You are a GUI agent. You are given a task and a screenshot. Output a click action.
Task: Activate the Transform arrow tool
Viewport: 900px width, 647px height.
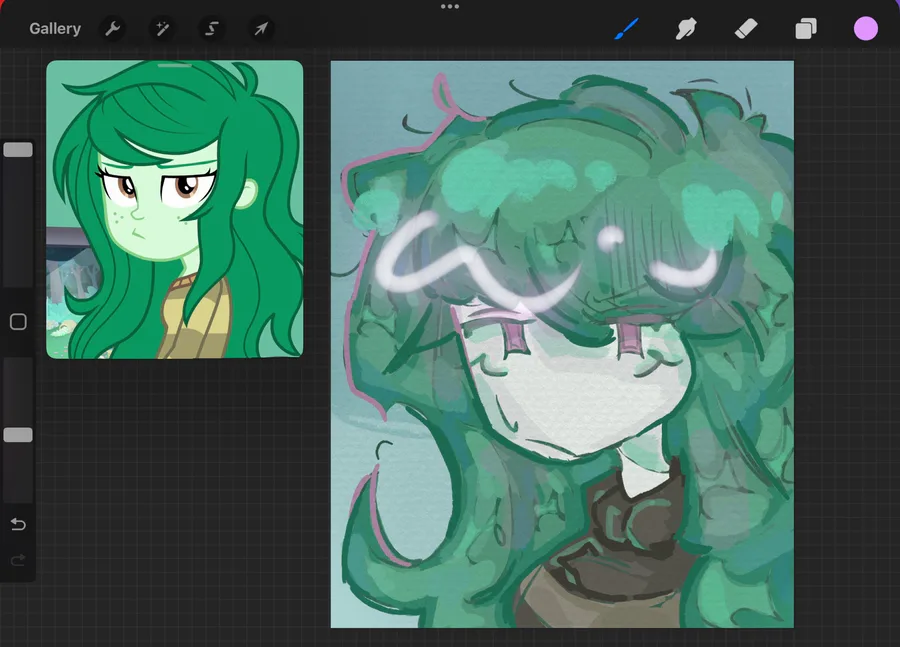[261, 29]
